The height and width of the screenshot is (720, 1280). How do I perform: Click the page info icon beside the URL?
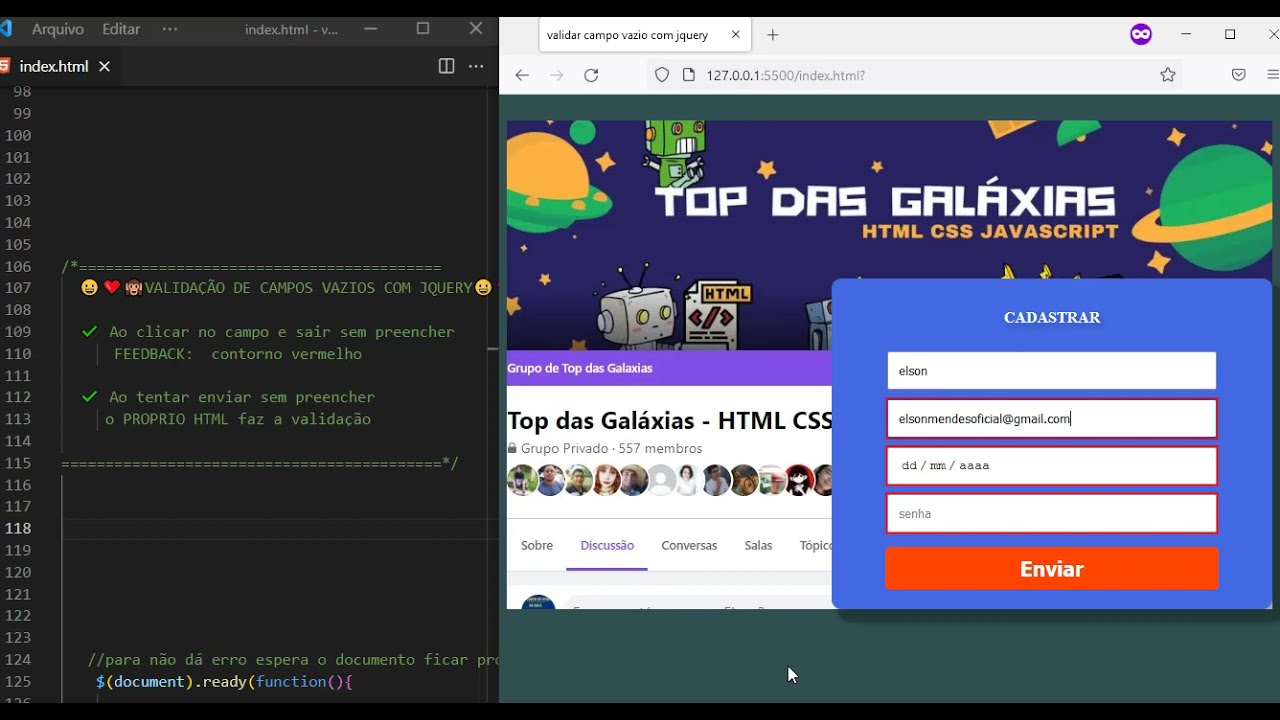coord(688,75)
